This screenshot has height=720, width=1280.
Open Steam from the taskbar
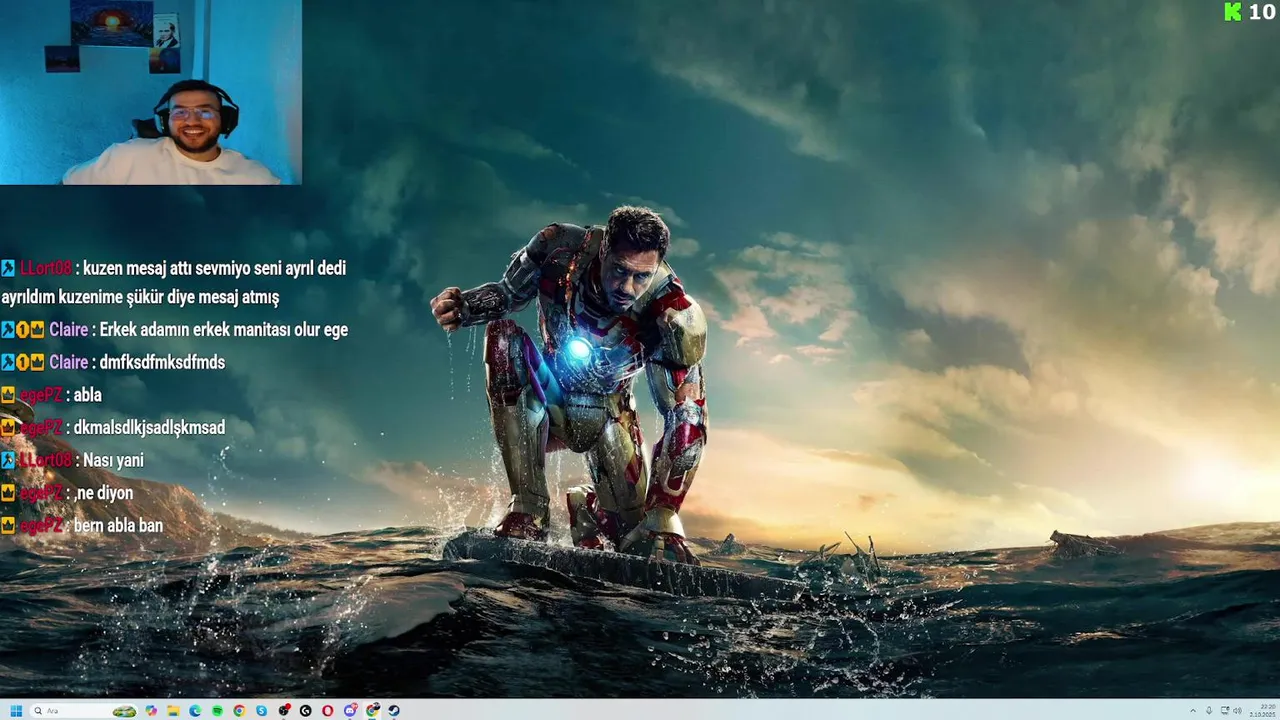pyautogui.click(x=394, y=711)
